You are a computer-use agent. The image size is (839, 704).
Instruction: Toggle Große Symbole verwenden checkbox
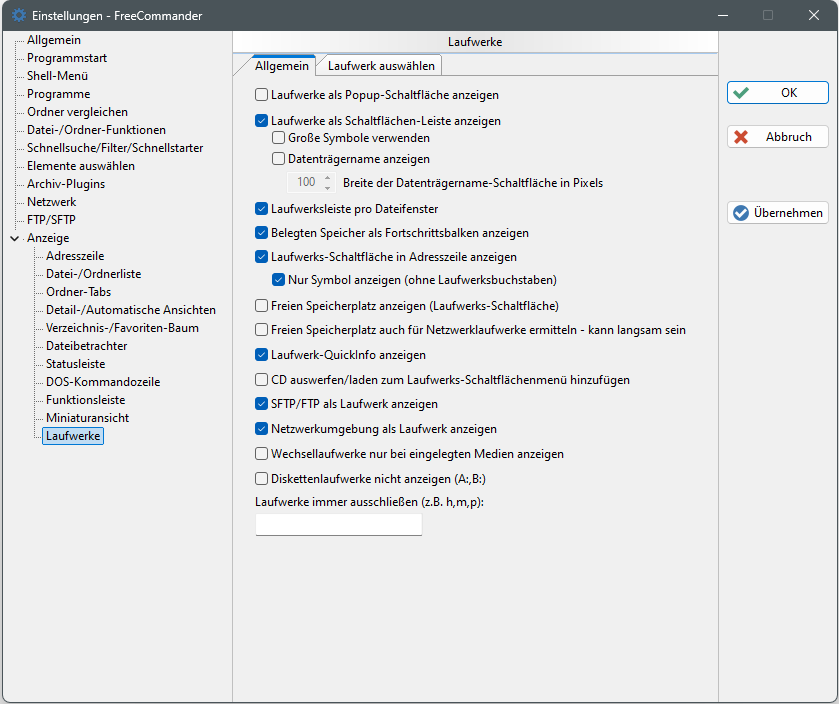pyautogui.click(x=279, y=139)
